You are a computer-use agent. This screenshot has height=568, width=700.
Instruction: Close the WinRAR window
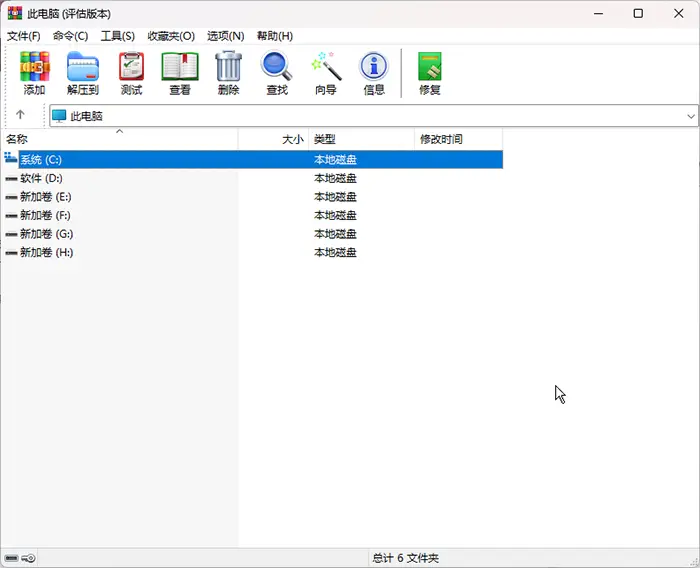679,13
